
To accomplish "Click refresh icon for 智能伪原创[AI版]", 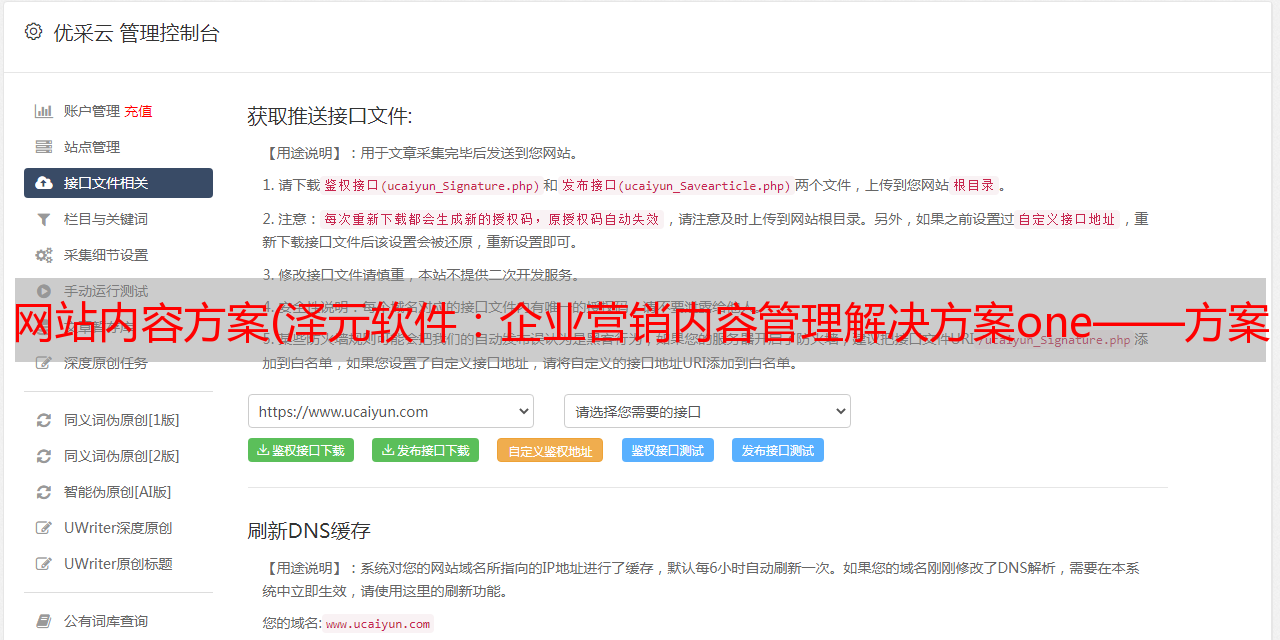I will (x=44, y=492).
